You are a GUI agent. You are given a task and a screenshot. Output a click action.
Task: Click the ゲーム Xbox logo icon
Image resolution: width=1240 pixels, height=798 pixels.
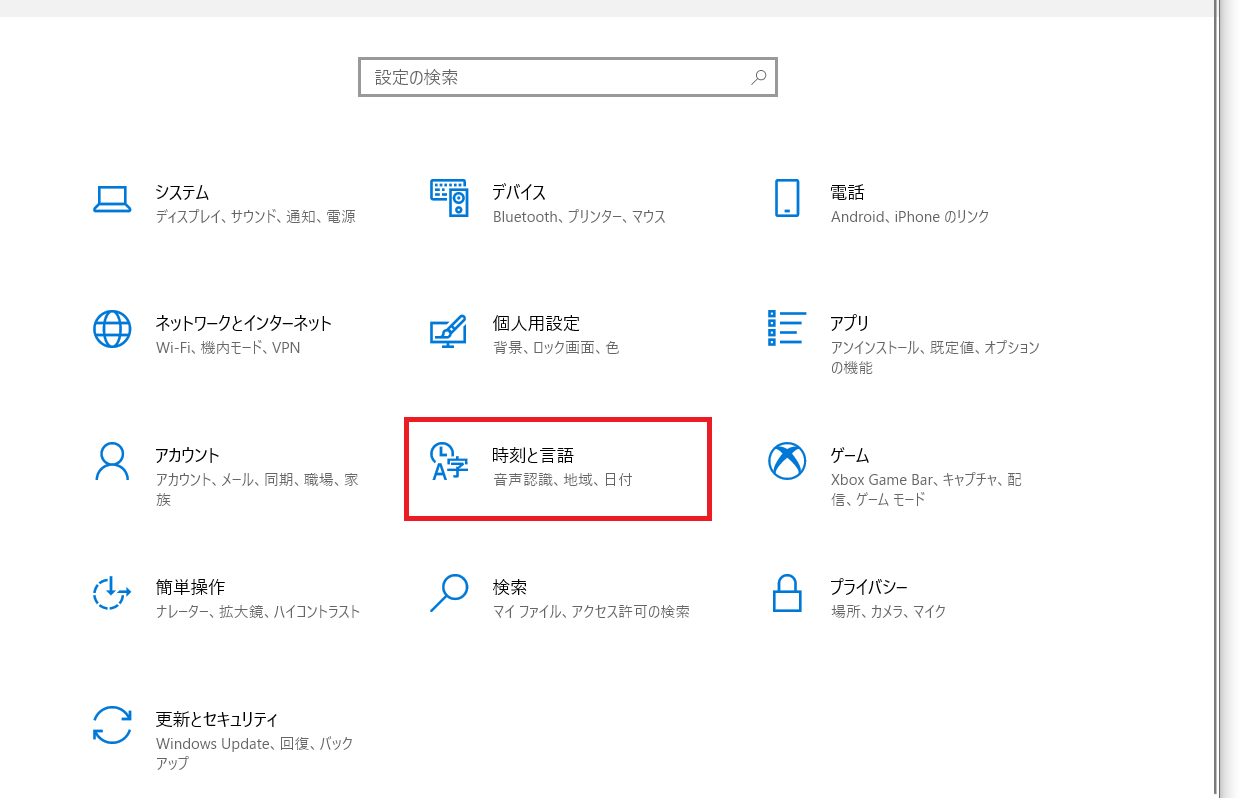pos(787,461)
